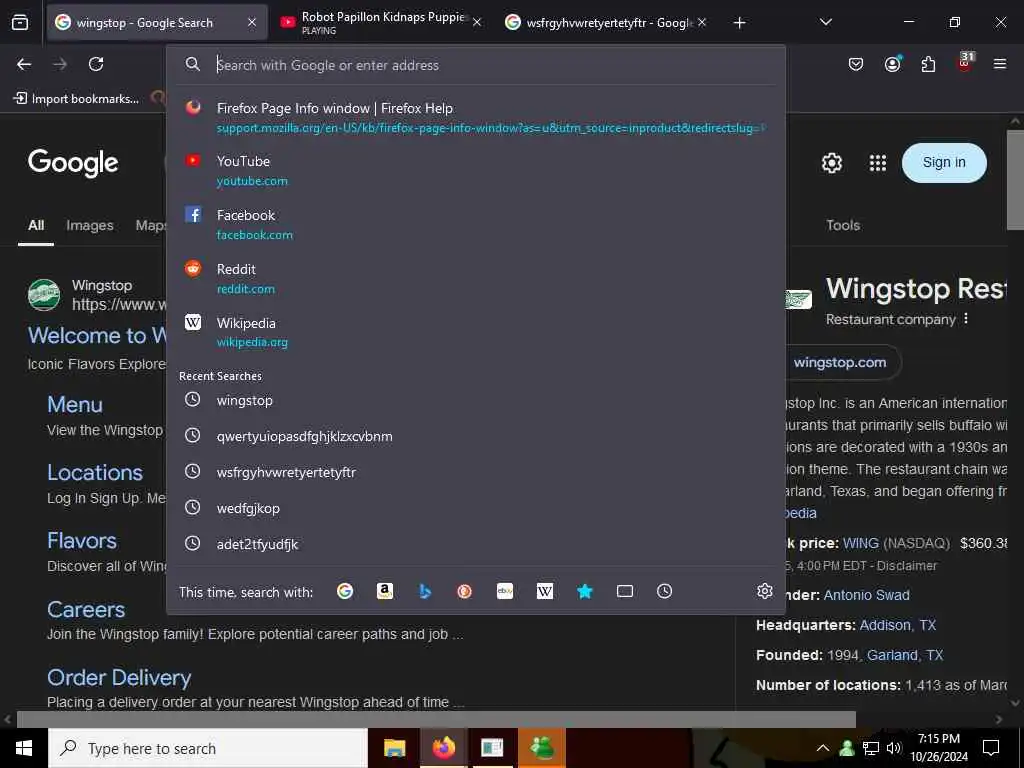Select the All results tab
Viewport: 1024px width, 768px height.
(x=36, y=225)
